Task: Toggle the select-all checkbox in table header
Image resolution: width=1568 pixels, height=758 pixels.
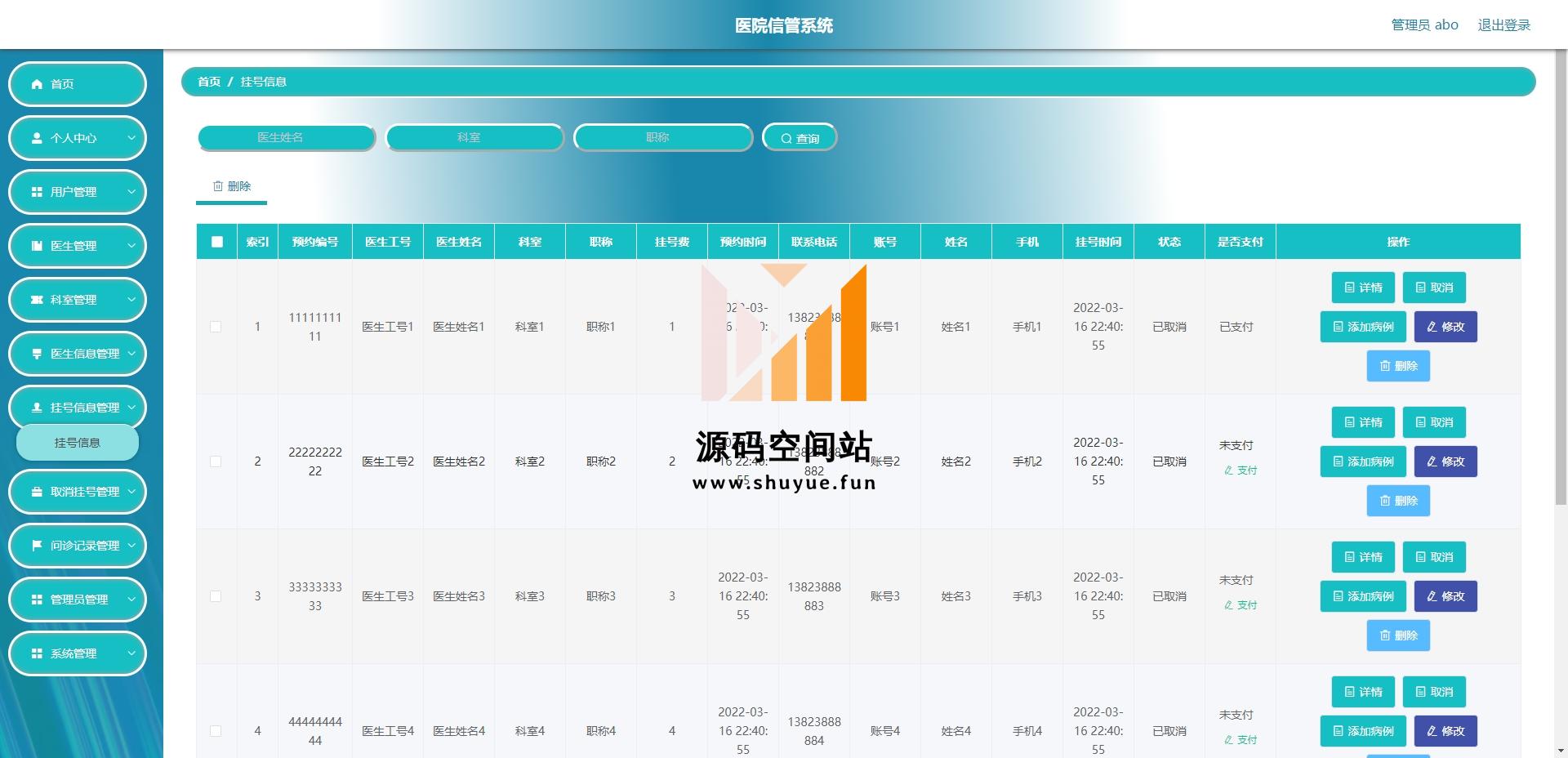Action: [216, 242]
